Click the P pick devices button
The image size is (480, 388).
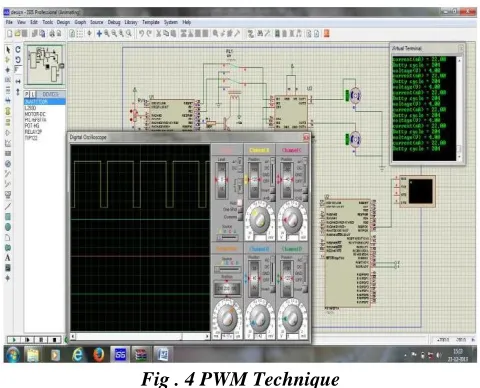click(27, 94)
